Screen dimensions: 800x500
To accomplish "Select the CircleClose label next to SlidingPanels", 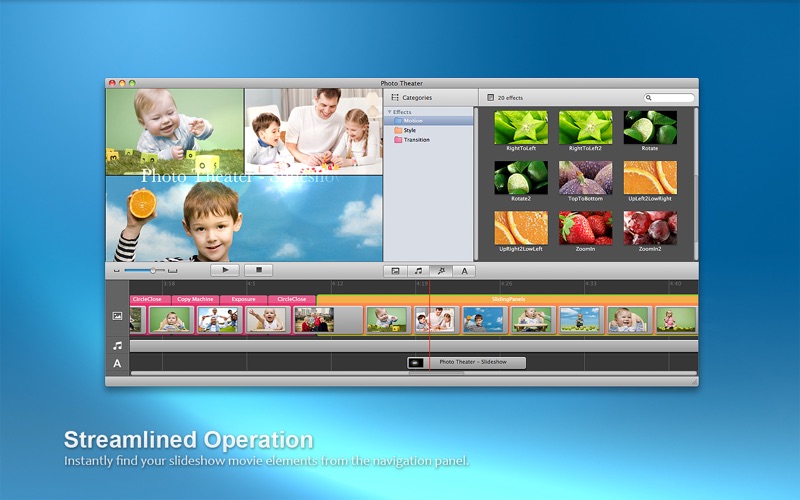I will coord(291,299).
